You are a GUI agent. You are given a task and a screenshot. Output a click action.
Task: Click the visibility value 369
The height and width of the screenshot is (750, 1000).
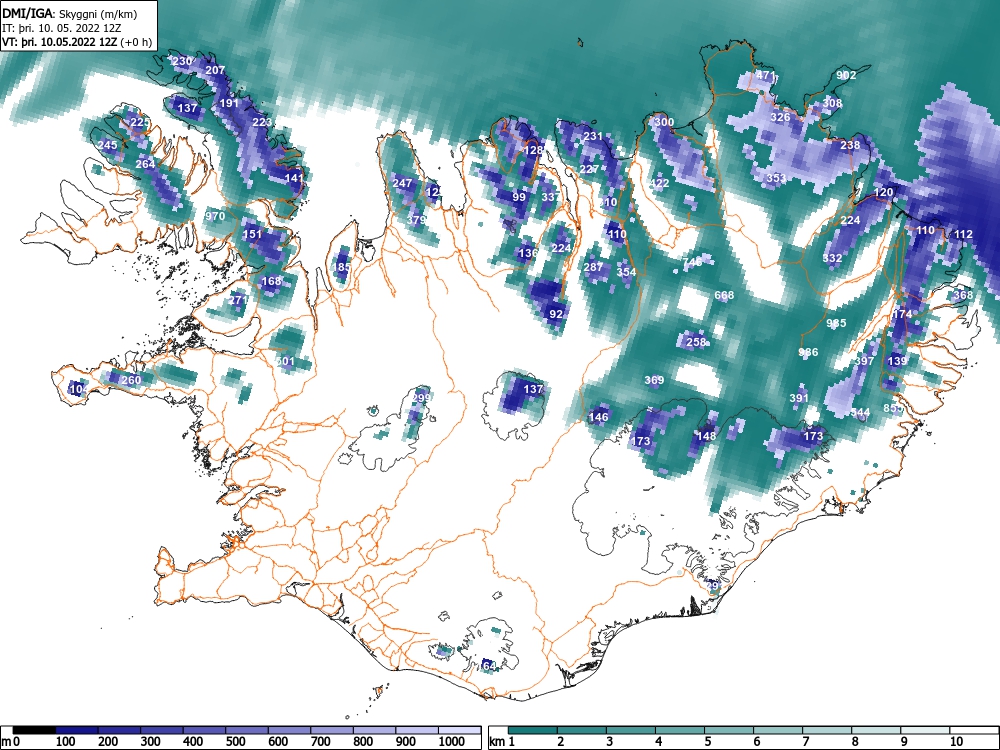click(654, 380)
